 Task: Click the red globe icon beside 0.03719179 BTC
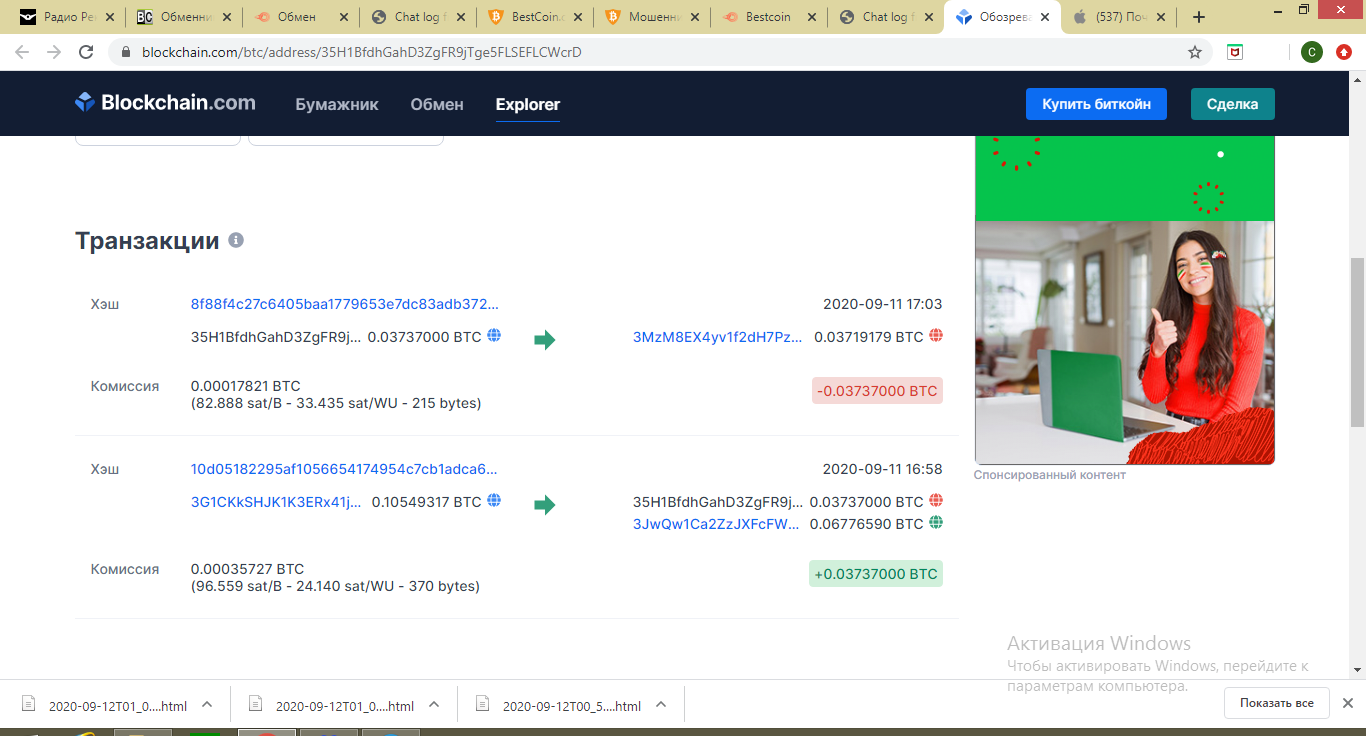click(936, 336)
